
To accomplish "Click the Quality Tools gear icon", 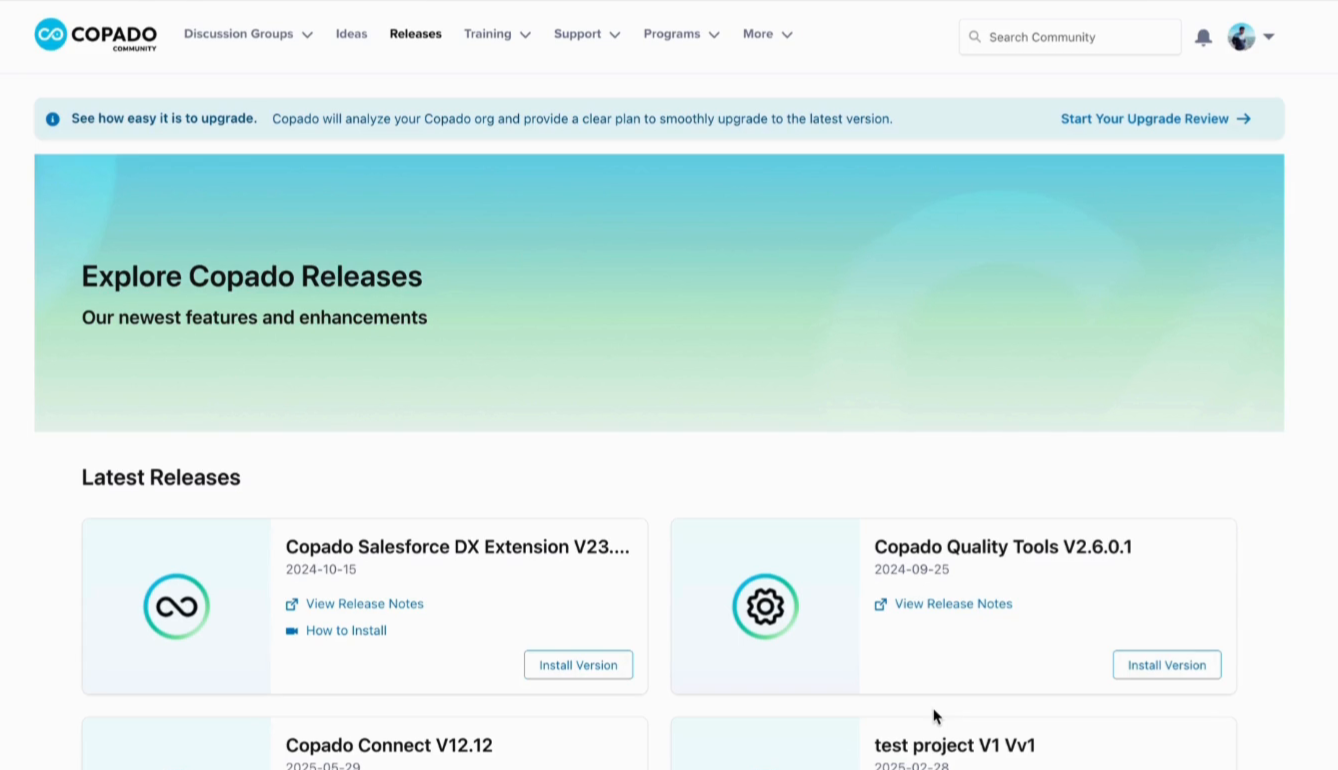I will coord(765,606).
